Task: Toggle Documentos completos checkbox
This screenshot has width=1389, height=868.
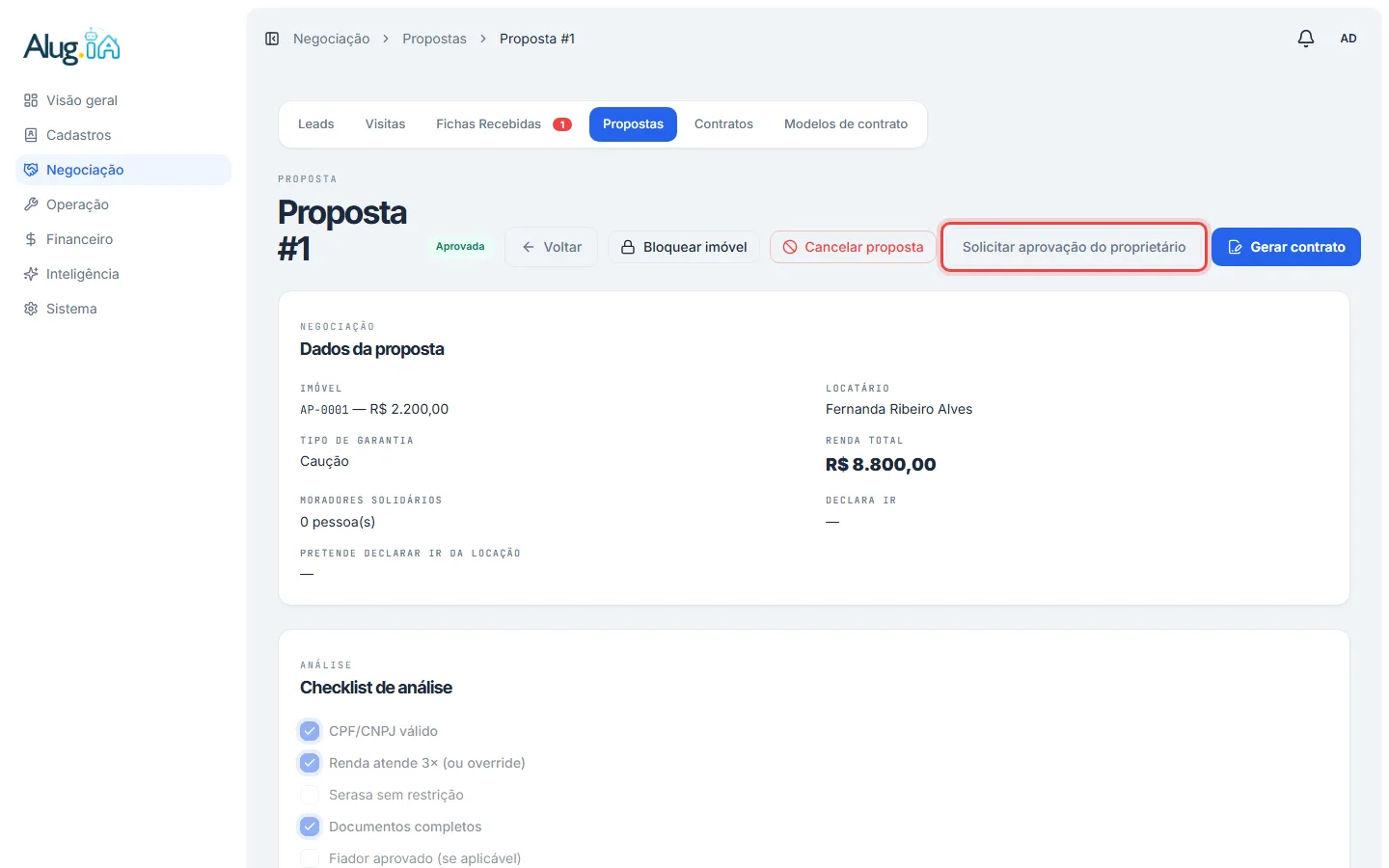Action: [310, 827]
